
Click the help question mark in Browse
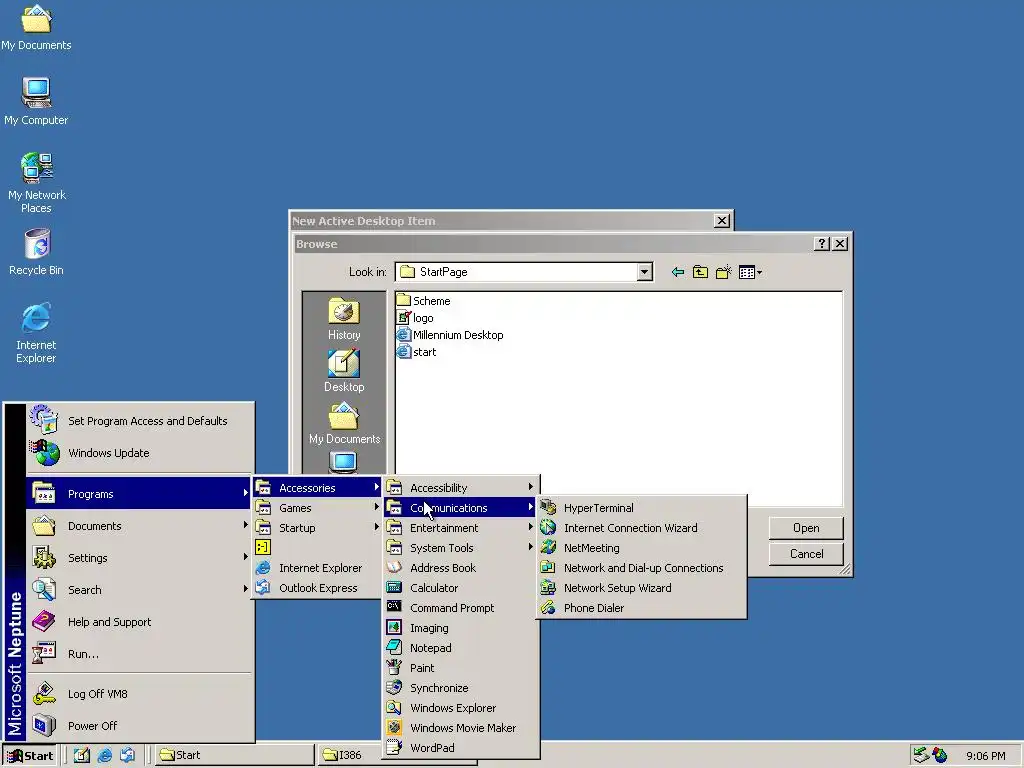coord(822,244)
